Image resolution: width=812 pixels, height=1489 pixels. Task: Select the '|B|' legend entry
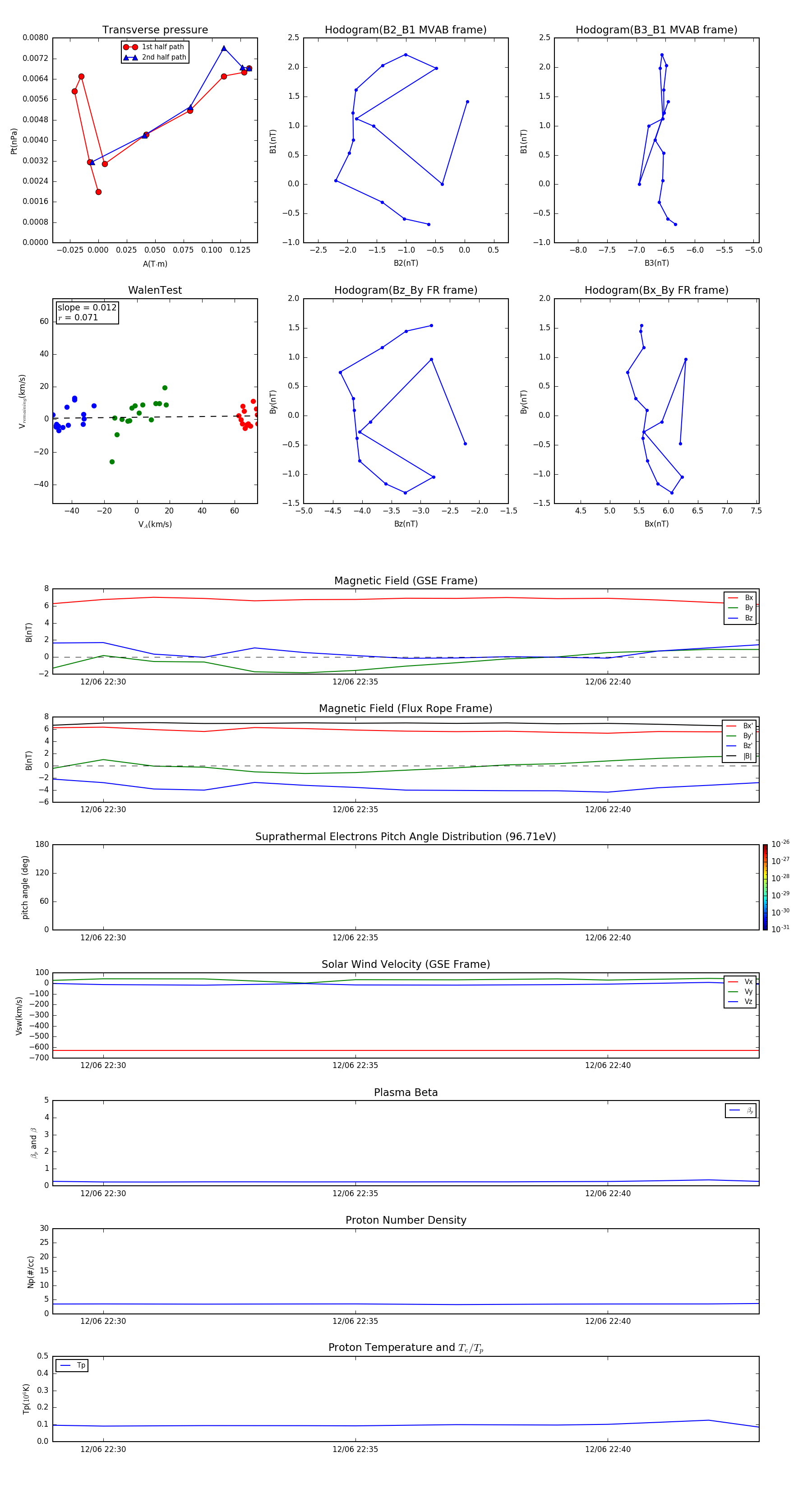click(740, 756)
